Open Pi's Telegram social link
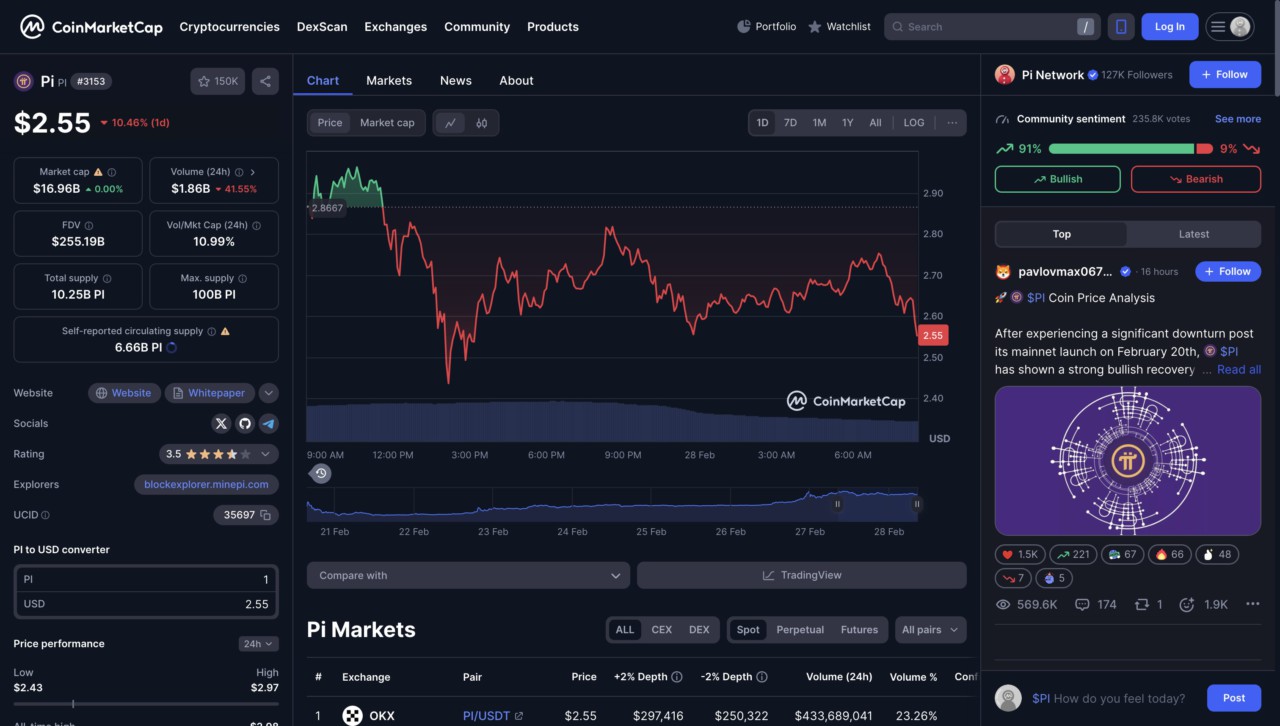This screenshot has width=1280, height=726. point(268,424)
